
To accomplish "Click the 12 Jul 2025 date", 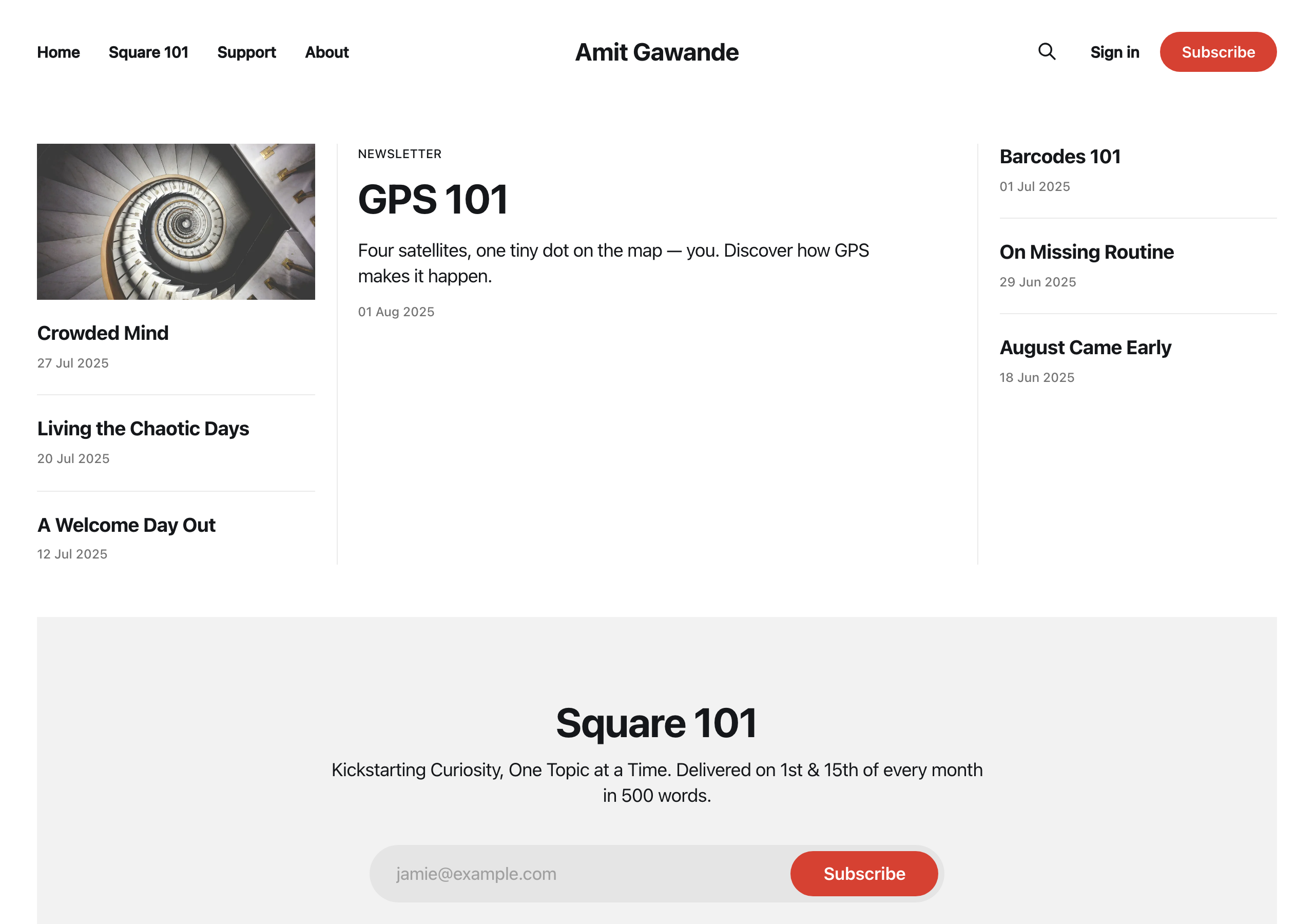I will tap(72, 554).
